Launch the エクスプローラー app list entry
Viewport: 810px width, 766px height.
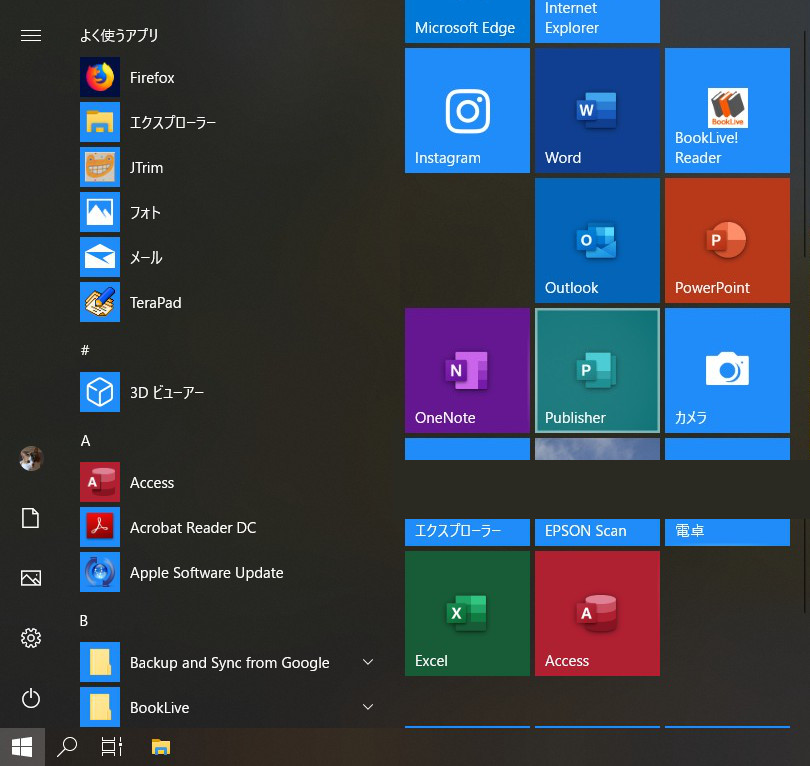pos(229,122)
